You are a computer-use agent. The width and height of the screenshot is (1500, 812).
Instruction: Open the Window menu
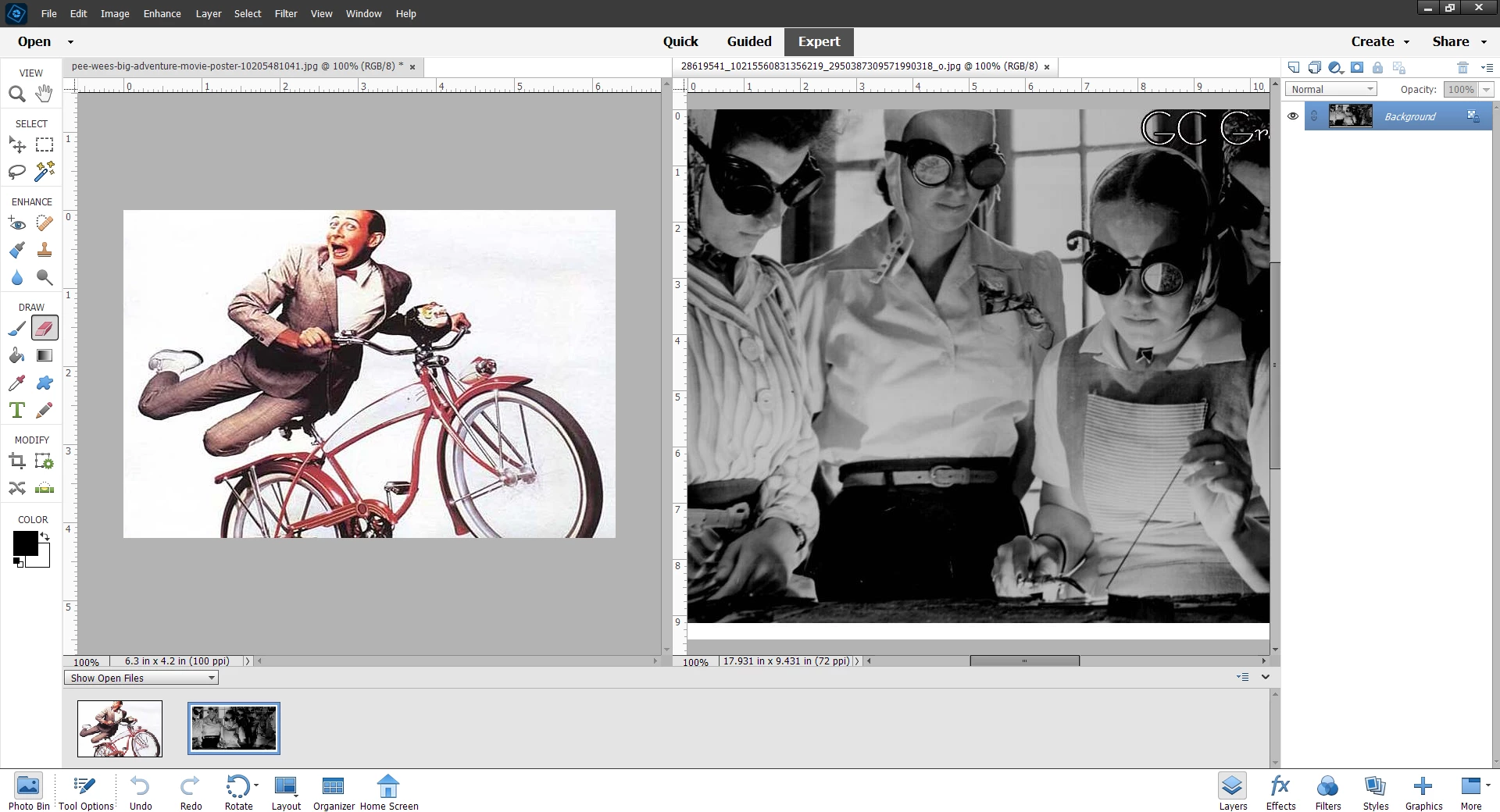[363, 13]
